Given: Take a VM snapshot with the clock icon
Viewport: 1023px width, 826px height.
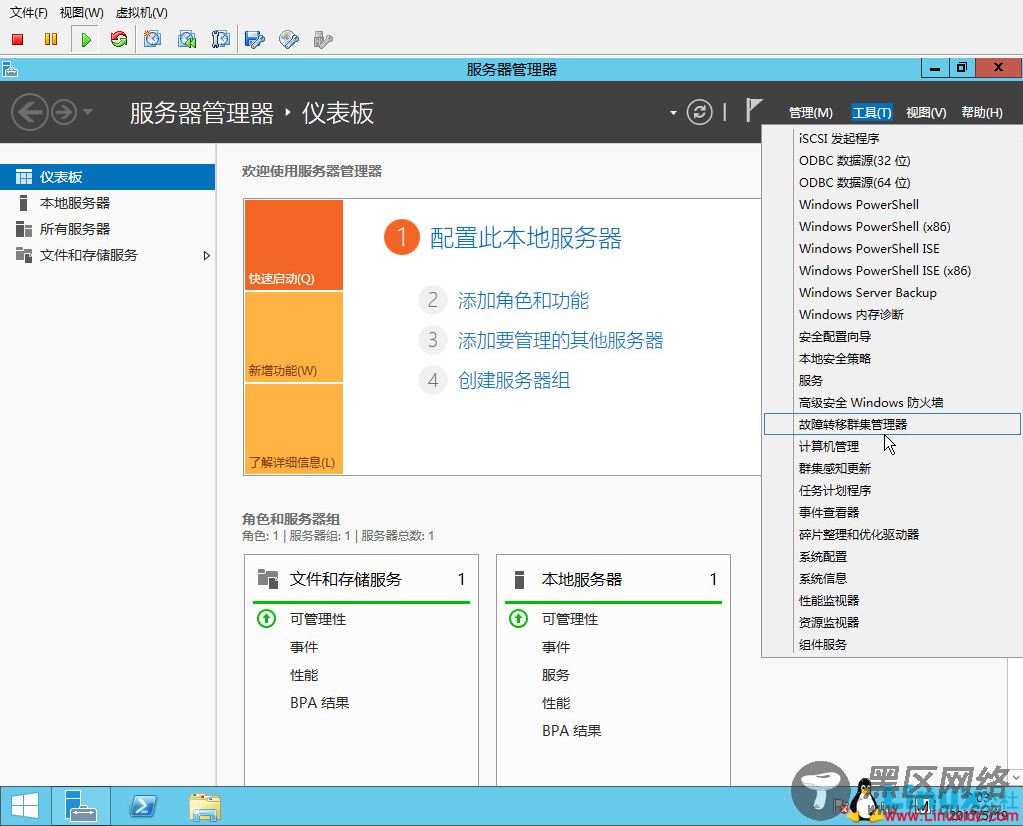Looking at the screenshot, I should pos(153,40).
